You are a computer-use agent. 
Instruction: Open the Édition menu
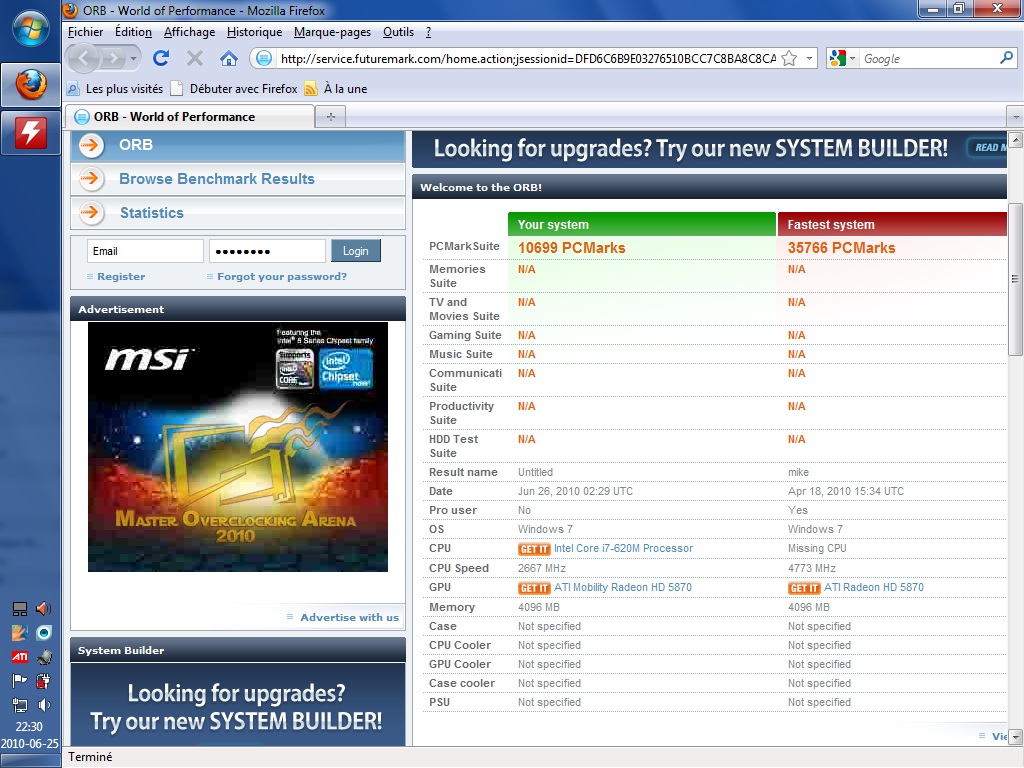[133, 32]
